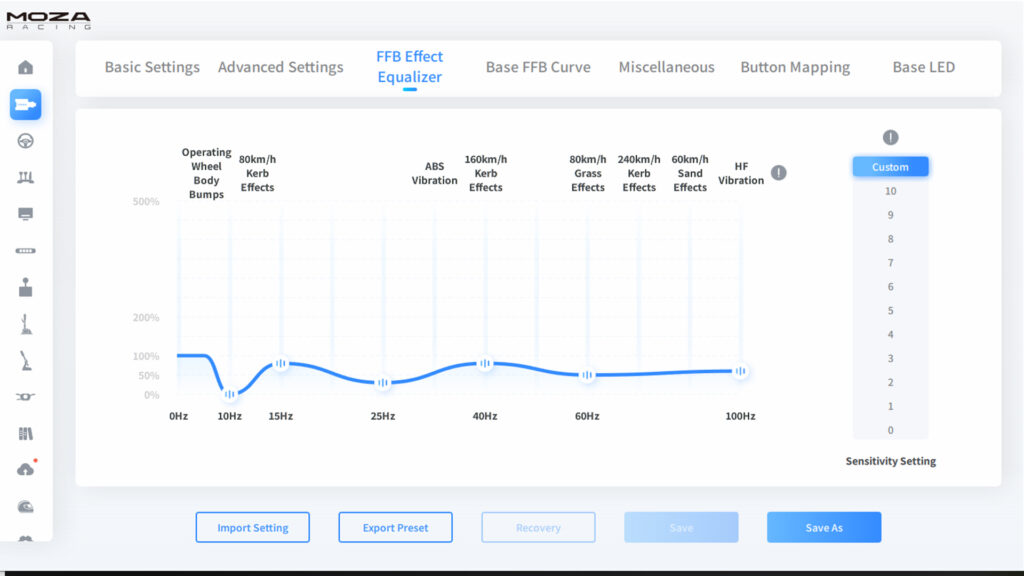
Task: Open the display/monitor device settings icon
Action: point(26,213)
